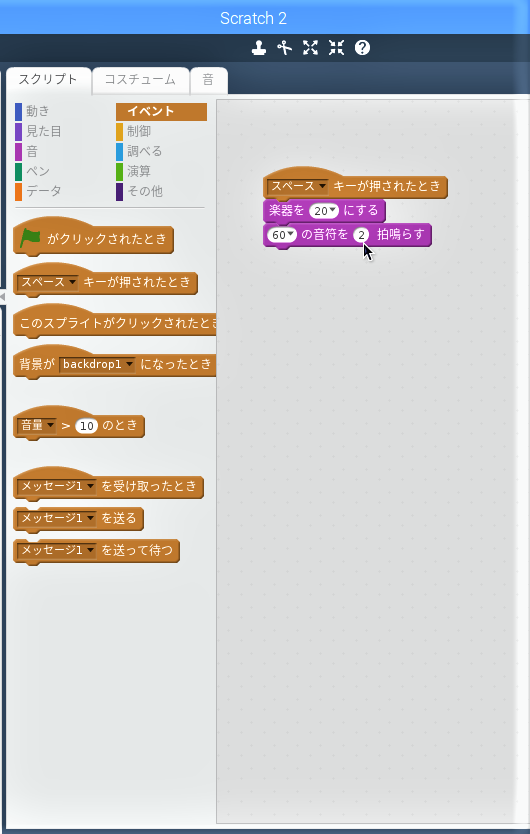This screenshot has width=530, height=834.
Task: Open the スペース key dropdown in palette block
Action: [x=47, y=282]
